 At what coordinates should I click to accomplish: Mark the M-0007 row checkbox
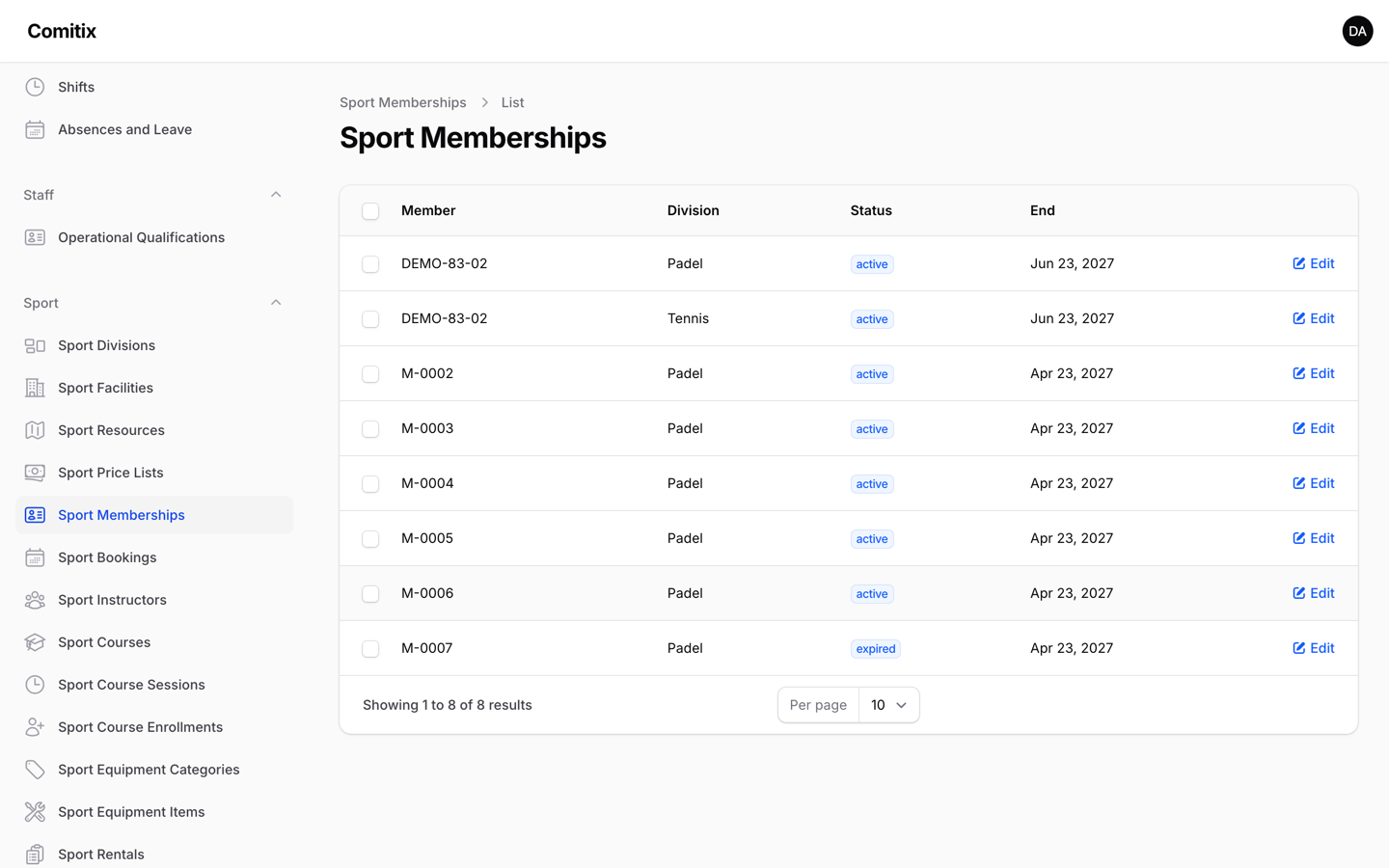370,649
